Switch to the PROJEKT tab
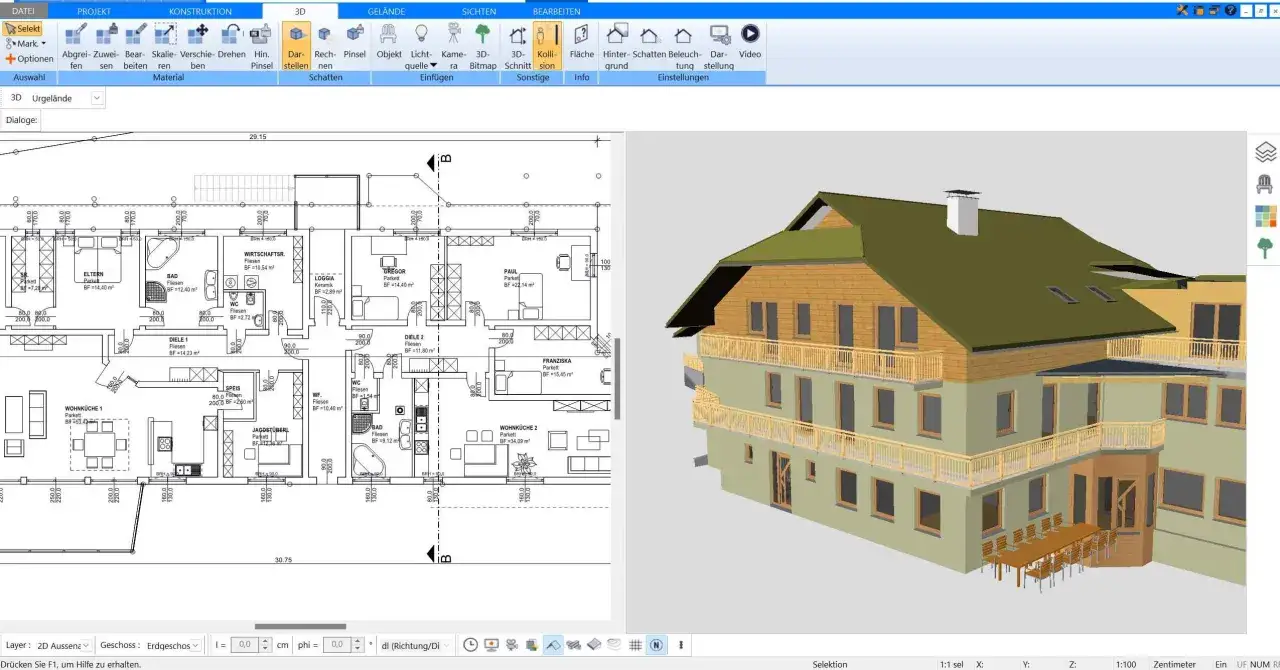The image size is (1280, 670). (94, 10)
